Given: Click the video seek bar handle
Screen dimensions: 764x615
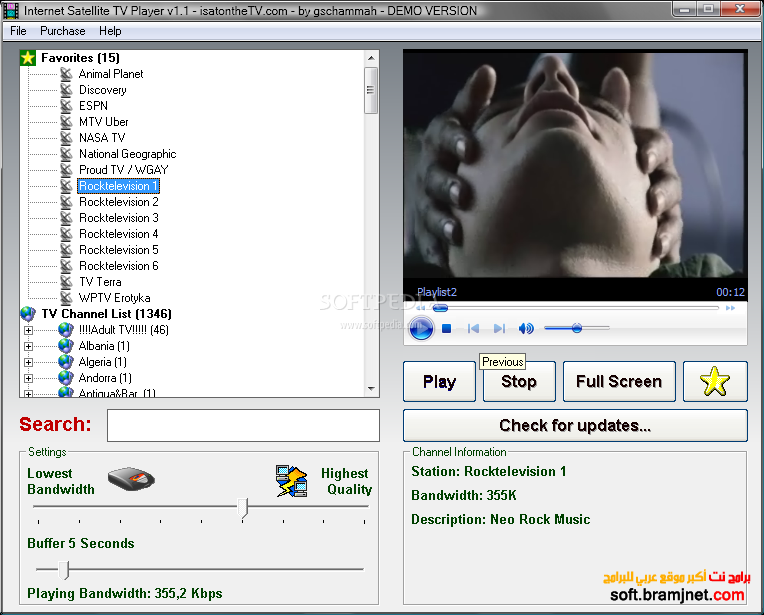Looking at the screenshot, I should 440,308.
